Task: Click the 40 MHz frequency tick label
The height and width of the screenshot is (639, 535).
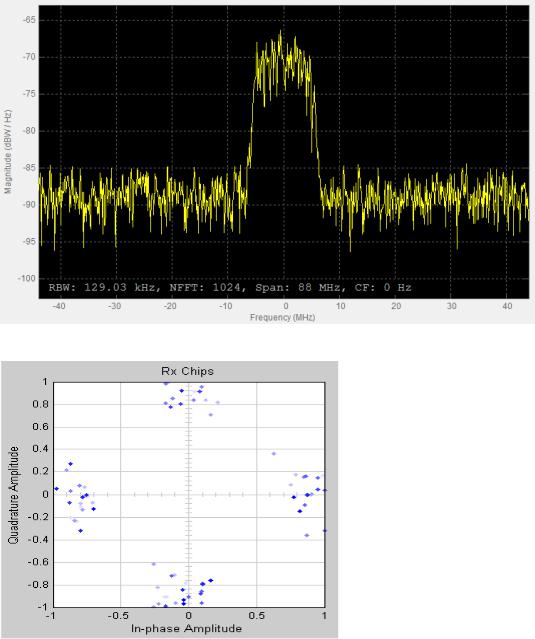Action: [x=507, y=306]
